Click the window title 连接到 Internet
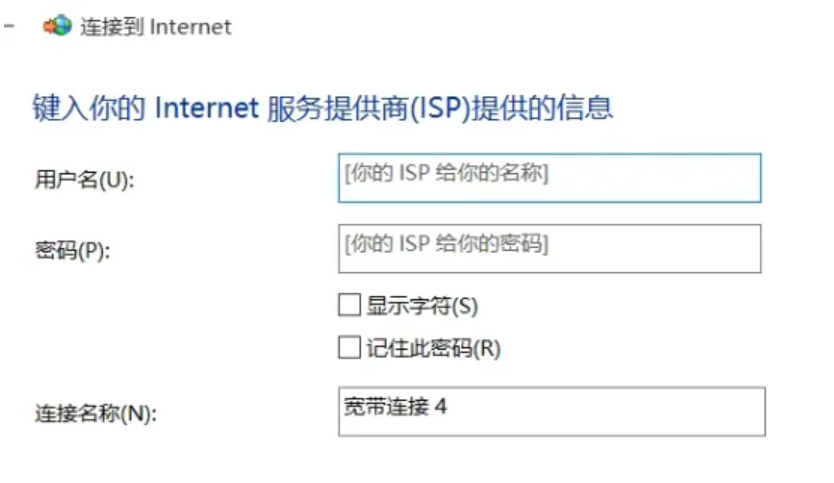The image size is (834, 483). [155, 27]
